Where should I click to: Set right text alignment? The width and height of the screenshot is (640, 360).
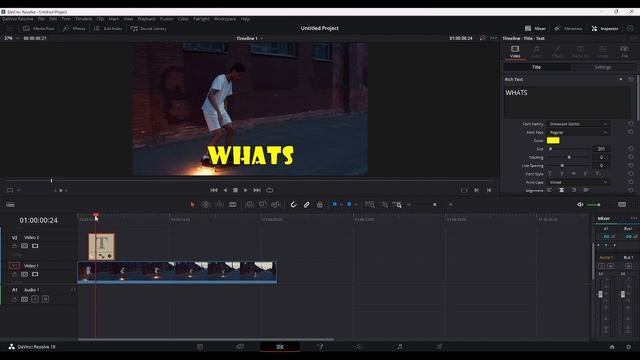(574, 190)
